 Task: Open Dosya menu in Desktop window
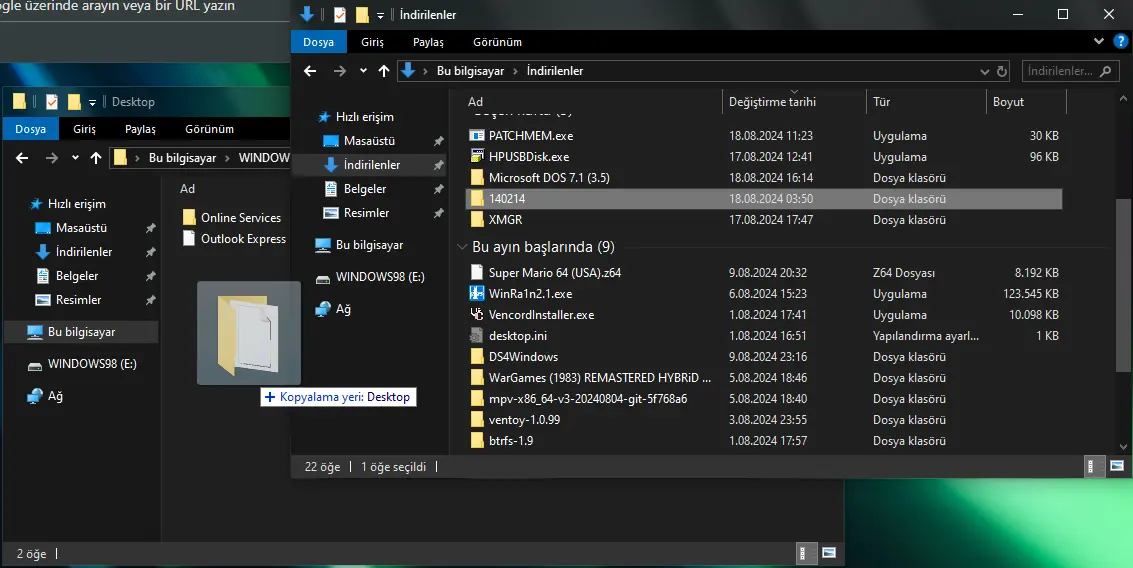click(x=30, y=129)
